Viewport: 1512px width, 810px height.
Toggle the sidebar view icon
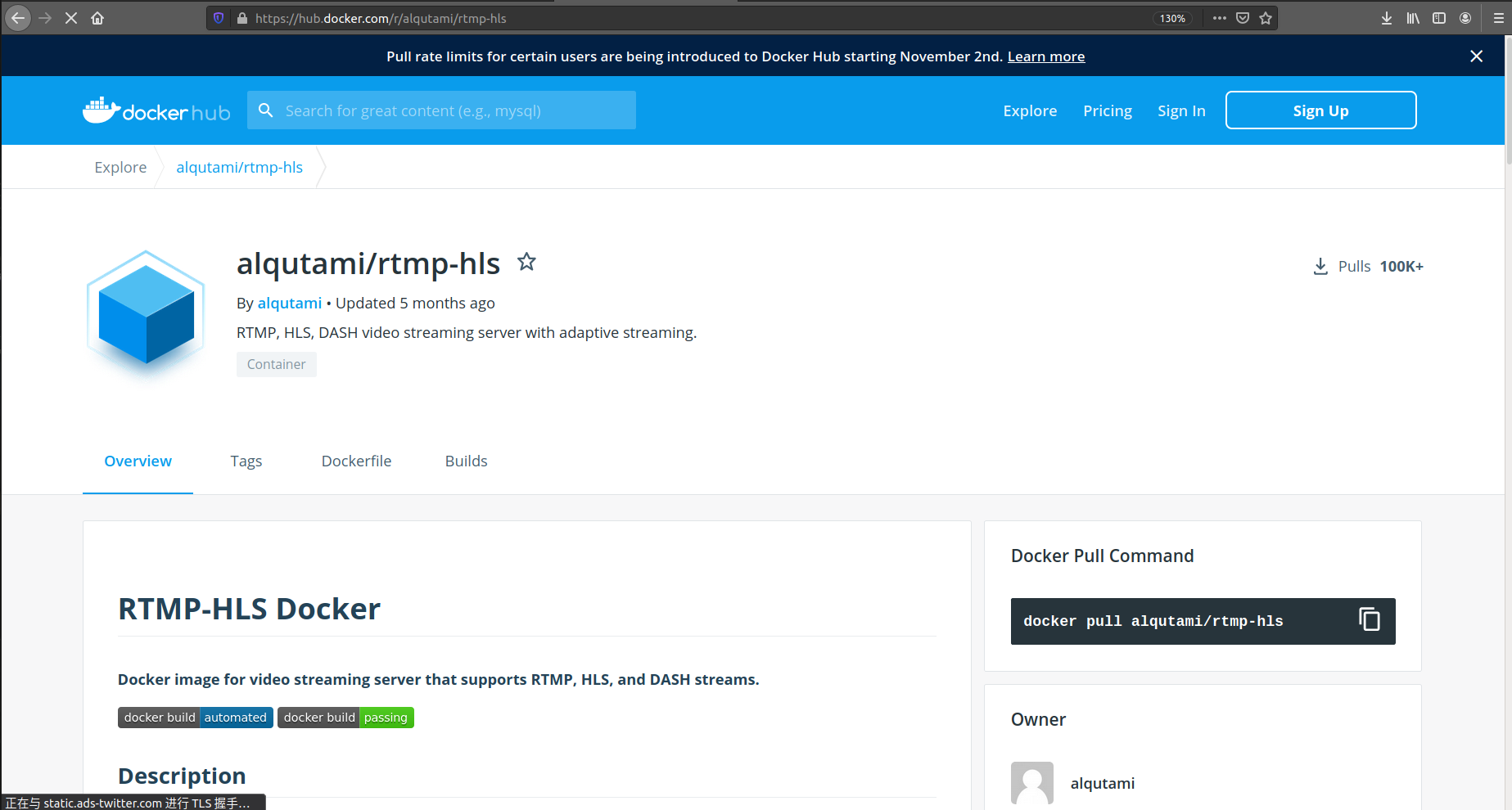tap(1439, 18)
